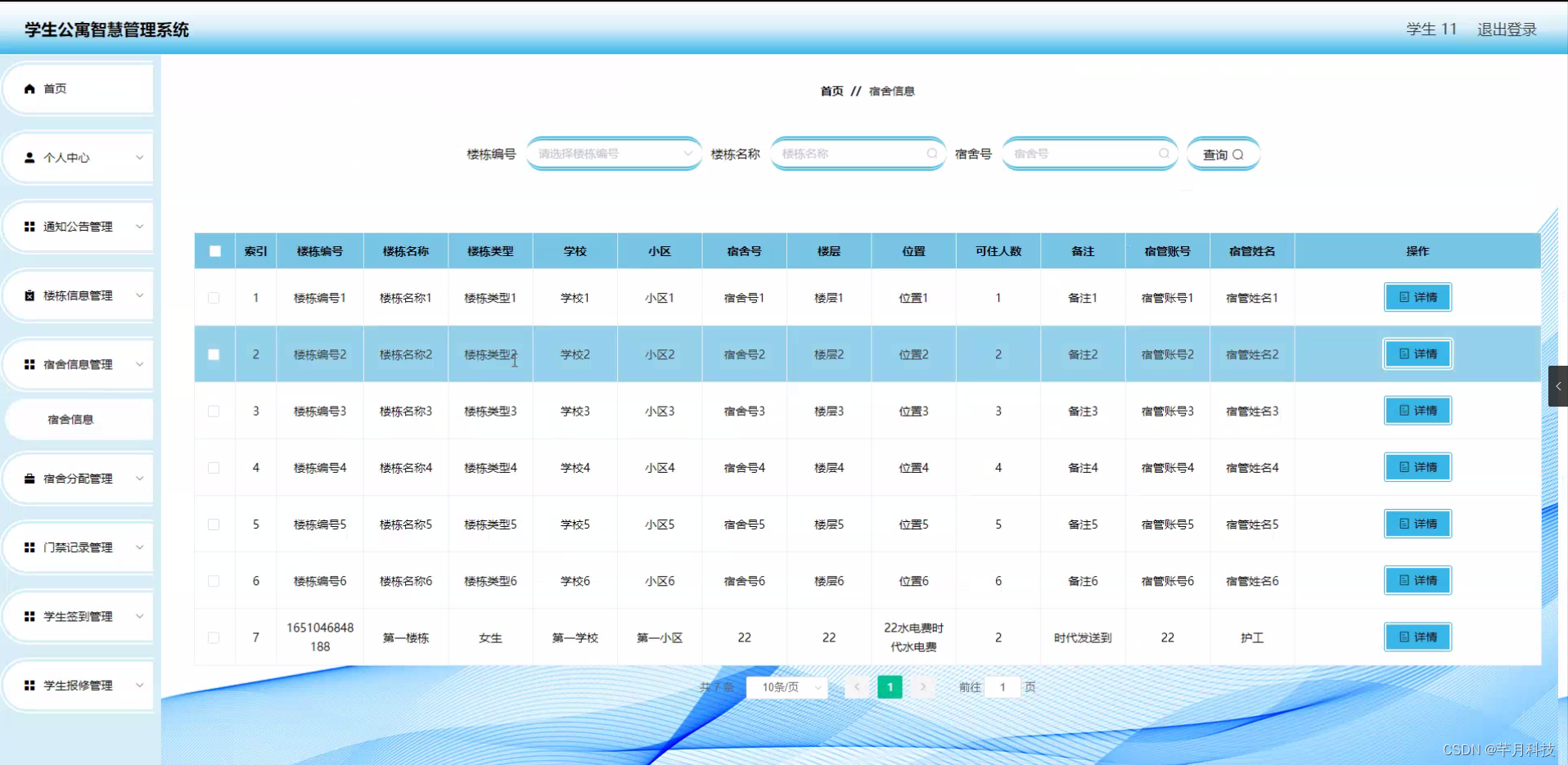Expand the 宿舍信息管理 submenu
The height and width of the screenshot is (765, 1568).
click(x=78, y=364)
